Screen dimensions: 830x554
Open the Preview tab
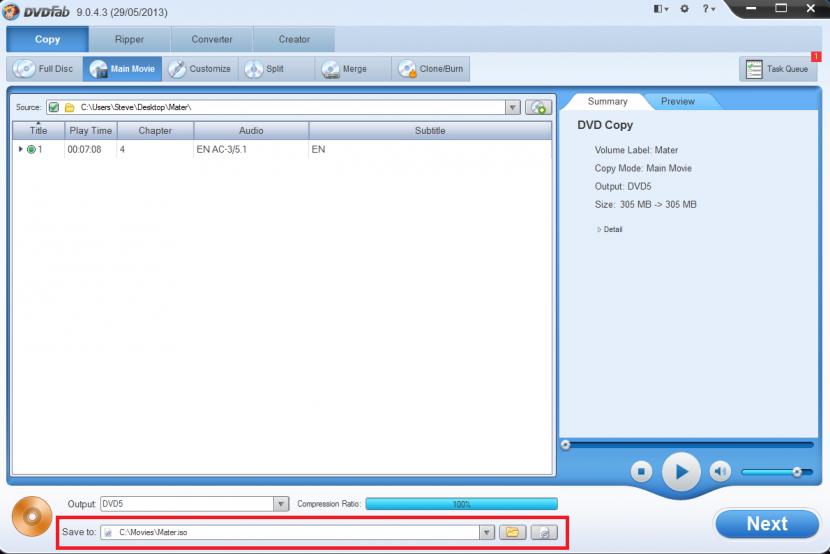point(678,101)
